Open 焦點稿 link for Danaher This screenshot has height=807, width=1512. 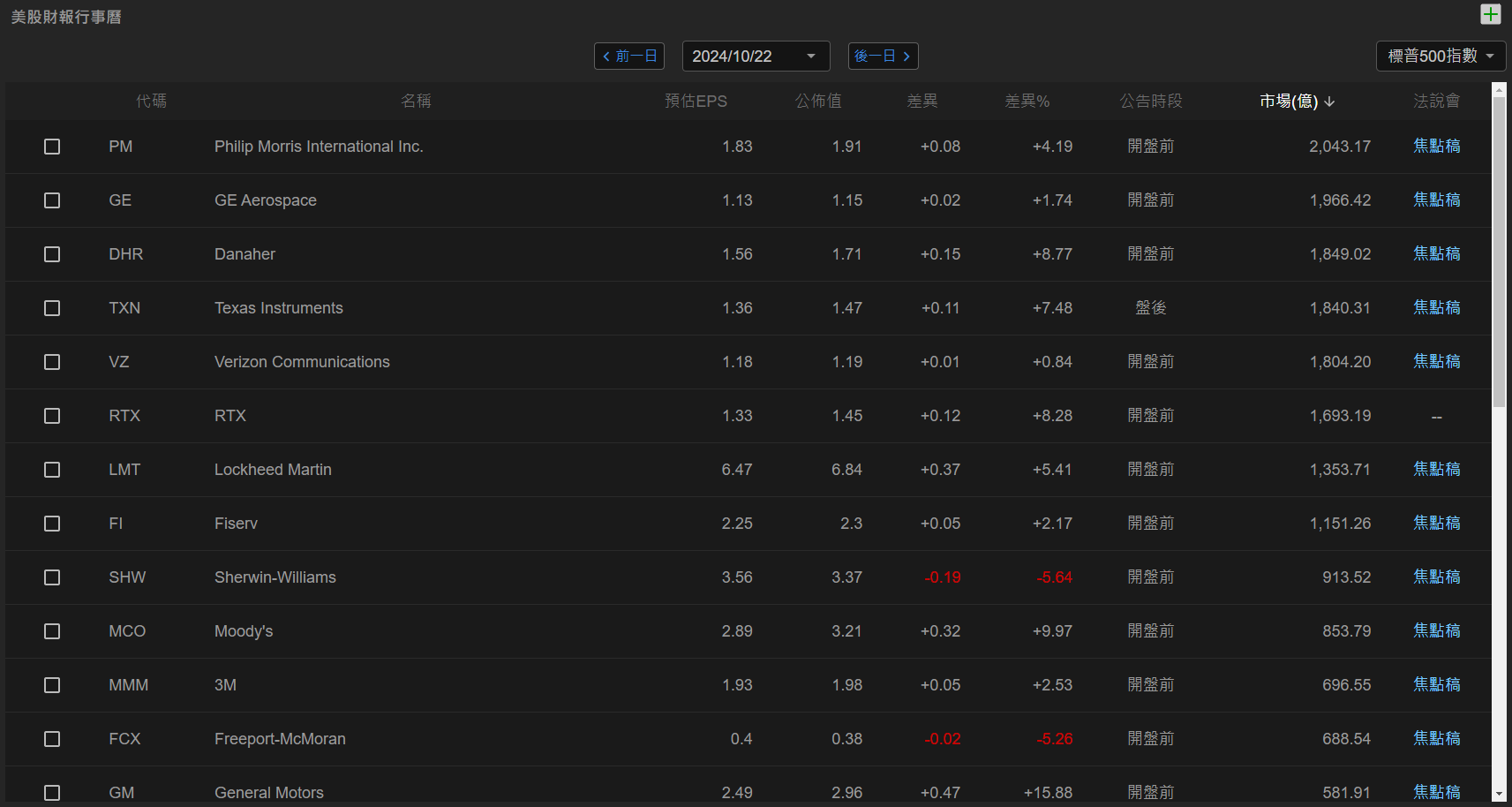coord(1436,254)
